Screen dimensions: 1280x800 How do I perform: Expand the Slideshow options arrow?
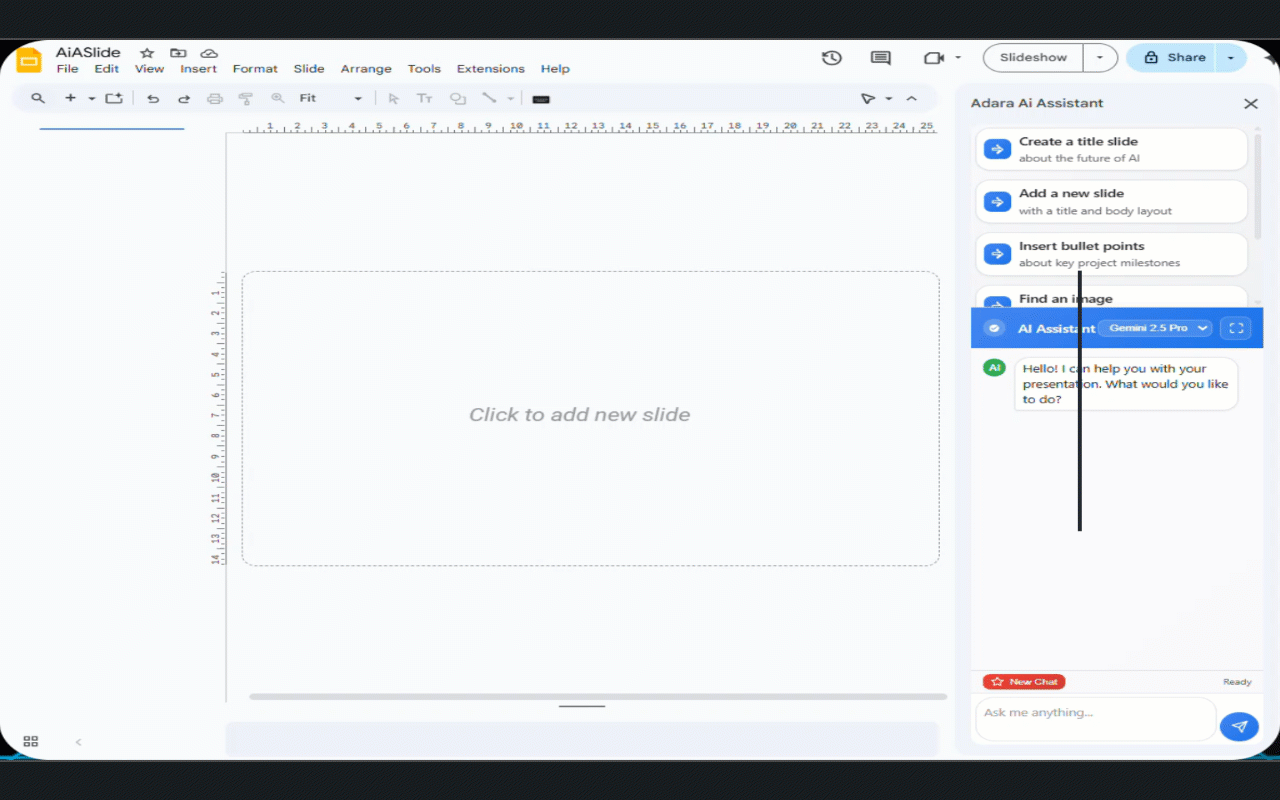[x=1099, y=57]
